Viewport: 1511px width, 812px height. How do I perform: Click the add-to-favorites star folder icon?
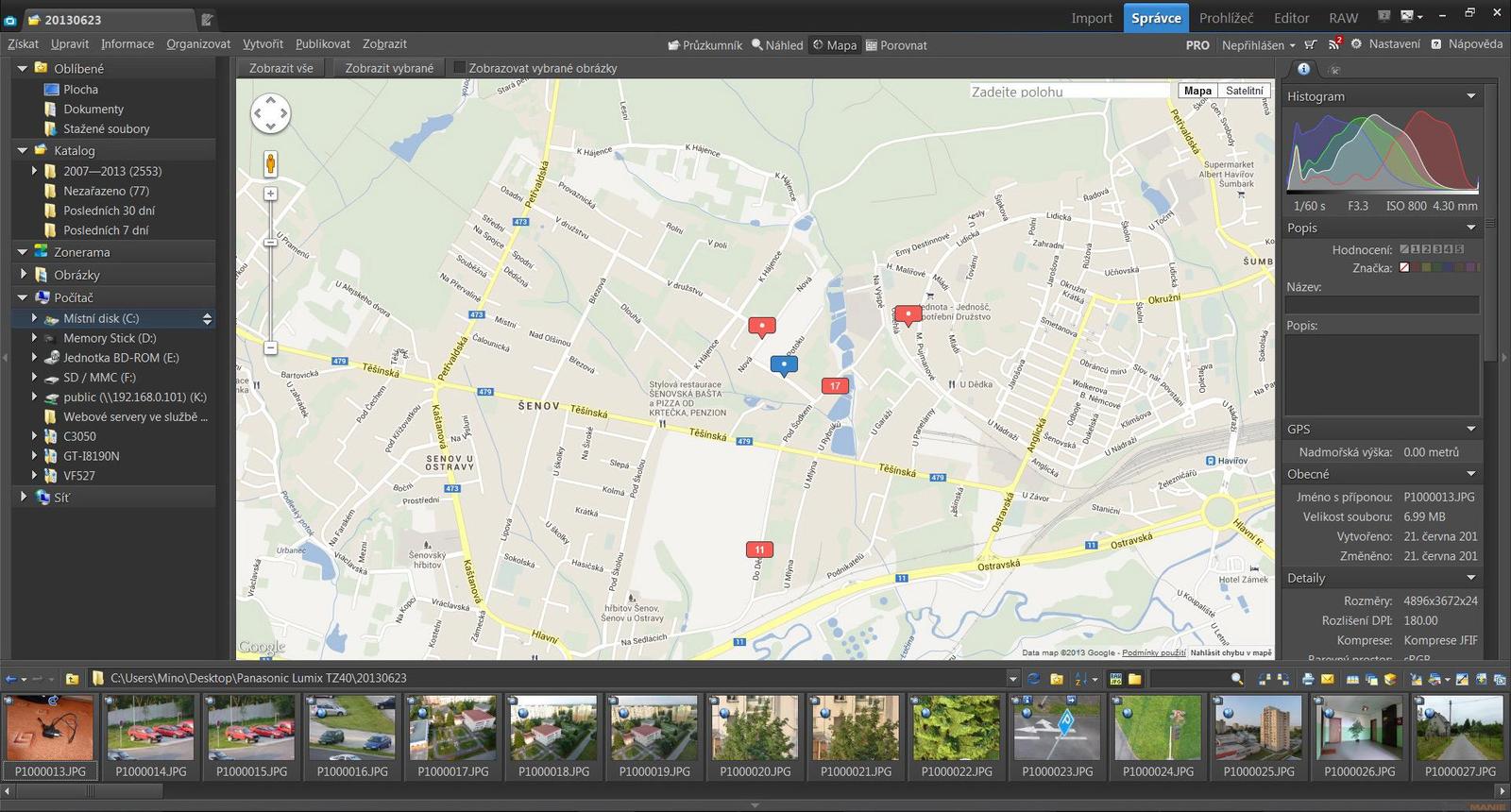pyautogui.click(x=1057, y=679)
